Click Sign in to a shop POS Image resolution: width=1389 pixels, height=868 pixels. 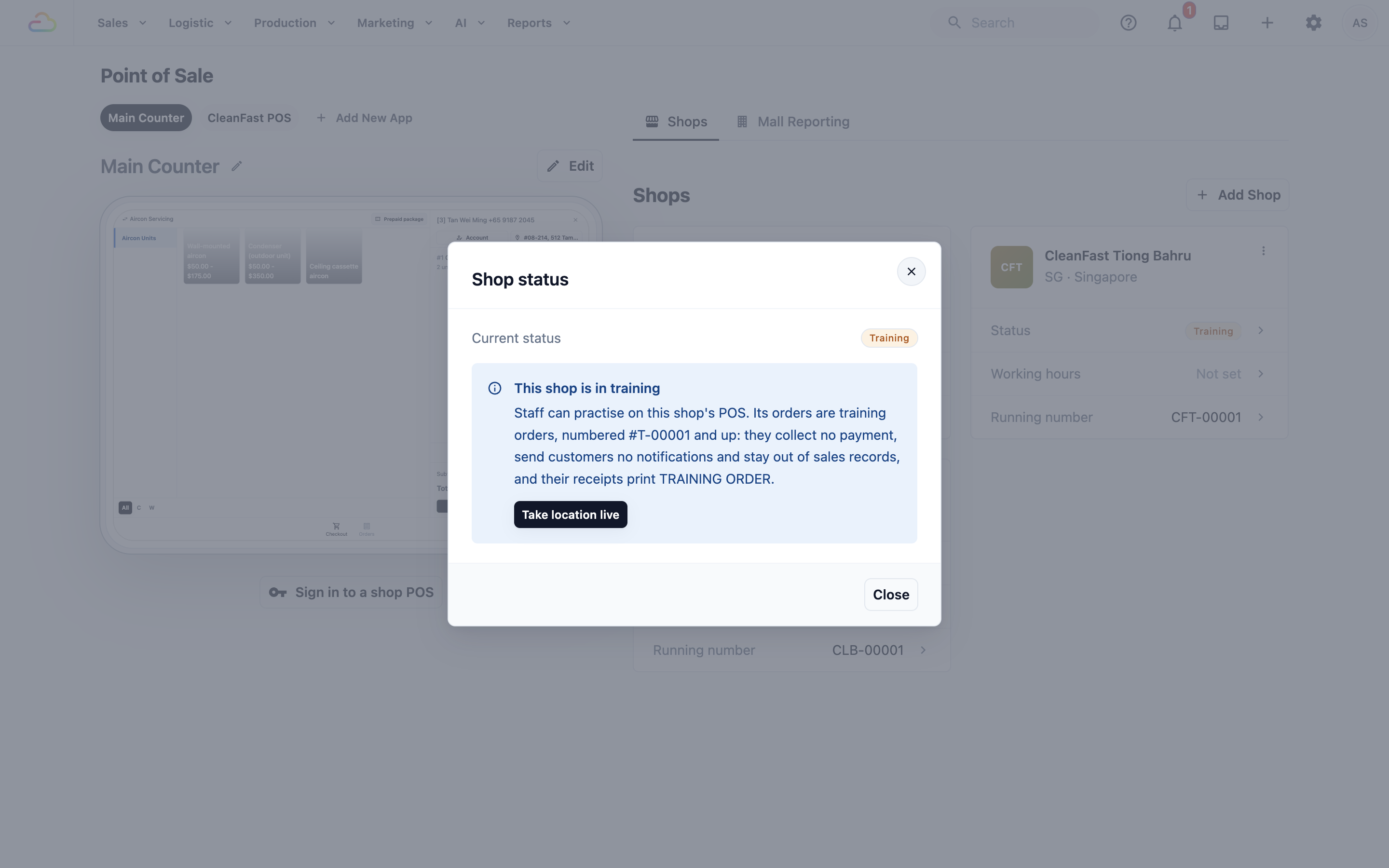click(351, 593)
